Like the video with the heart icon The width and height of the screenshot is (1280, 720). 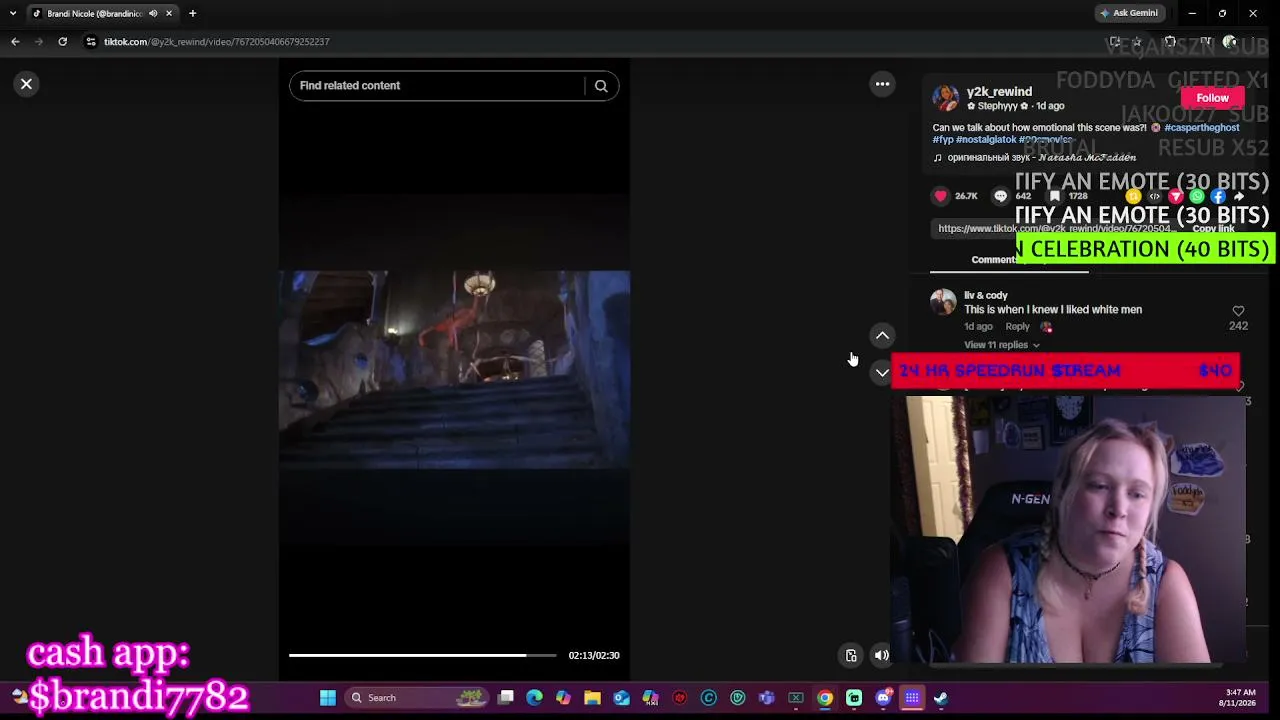(941, 196)
